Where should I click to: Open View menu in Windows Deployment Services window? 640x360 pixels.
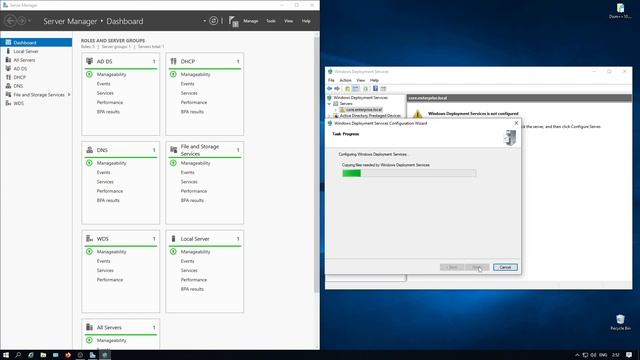pyautogui.click(x=360, y=80)
